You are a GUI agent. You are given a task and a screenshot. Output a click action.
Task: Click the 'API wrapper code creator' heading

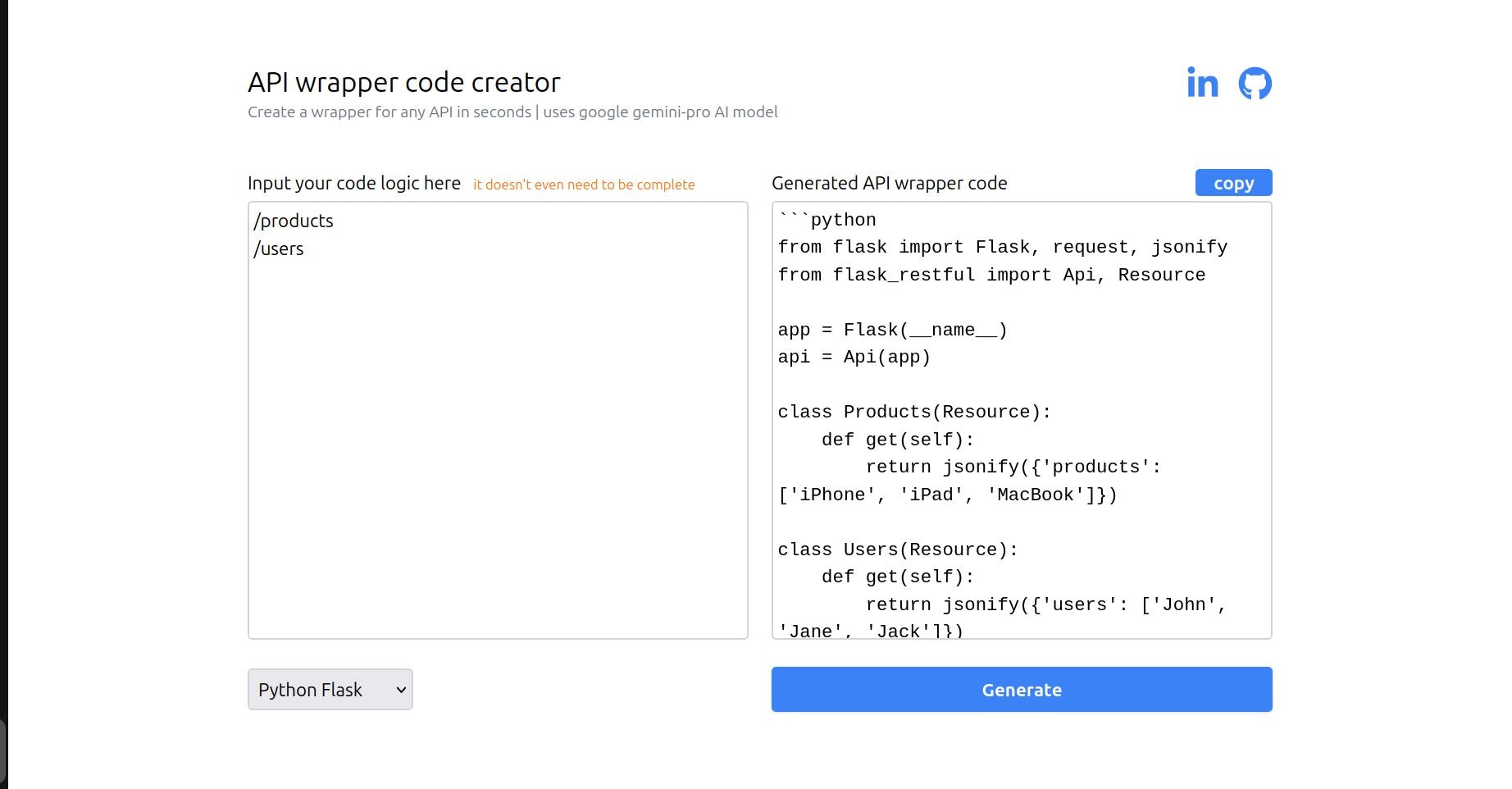coord(404,82)
